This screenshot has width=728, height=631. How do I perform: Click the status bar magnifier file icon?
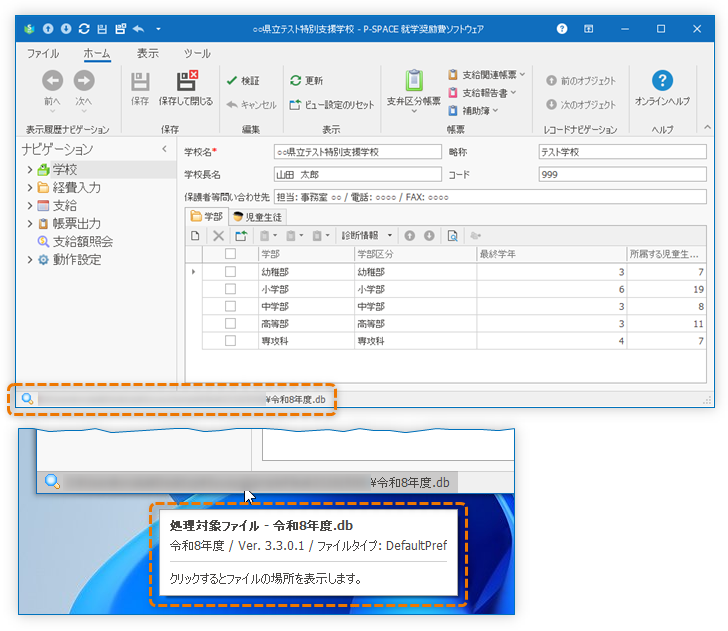27,399
